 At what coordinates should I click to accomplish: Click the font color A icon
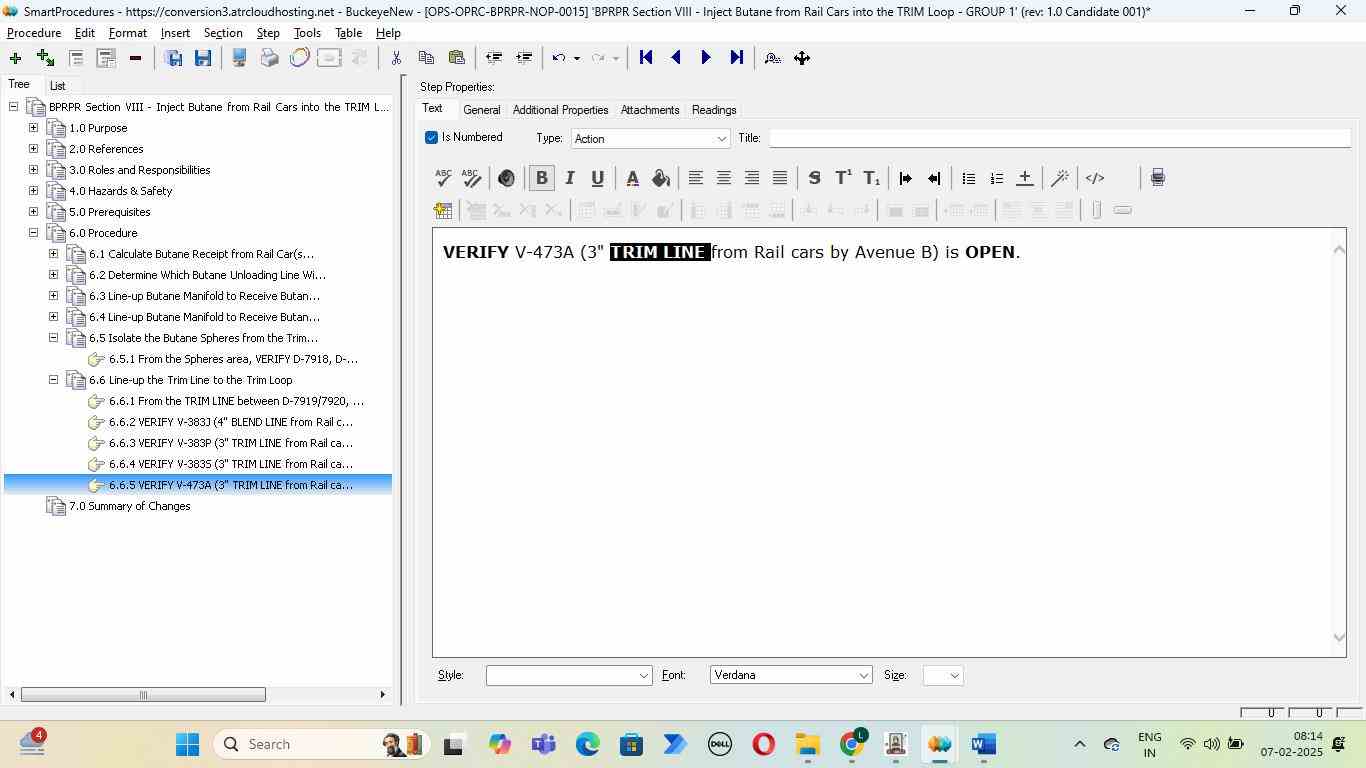click(x=632, y=178)
